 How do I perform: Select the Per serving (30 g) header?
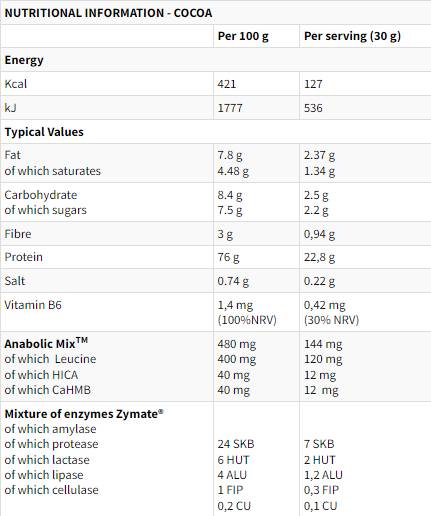(352, 36)
